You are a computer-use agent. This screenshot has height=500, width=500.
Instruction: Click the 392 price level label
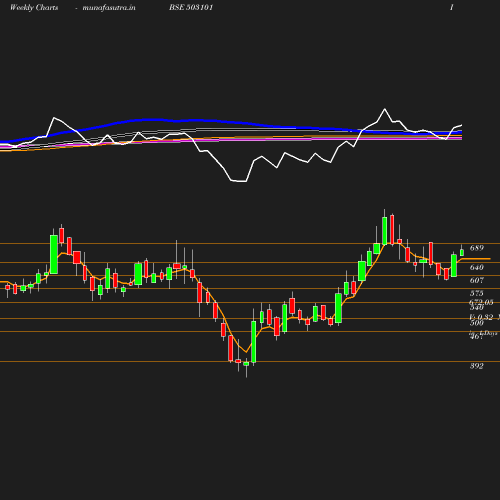pyautogui.click(x=476, y=366)
